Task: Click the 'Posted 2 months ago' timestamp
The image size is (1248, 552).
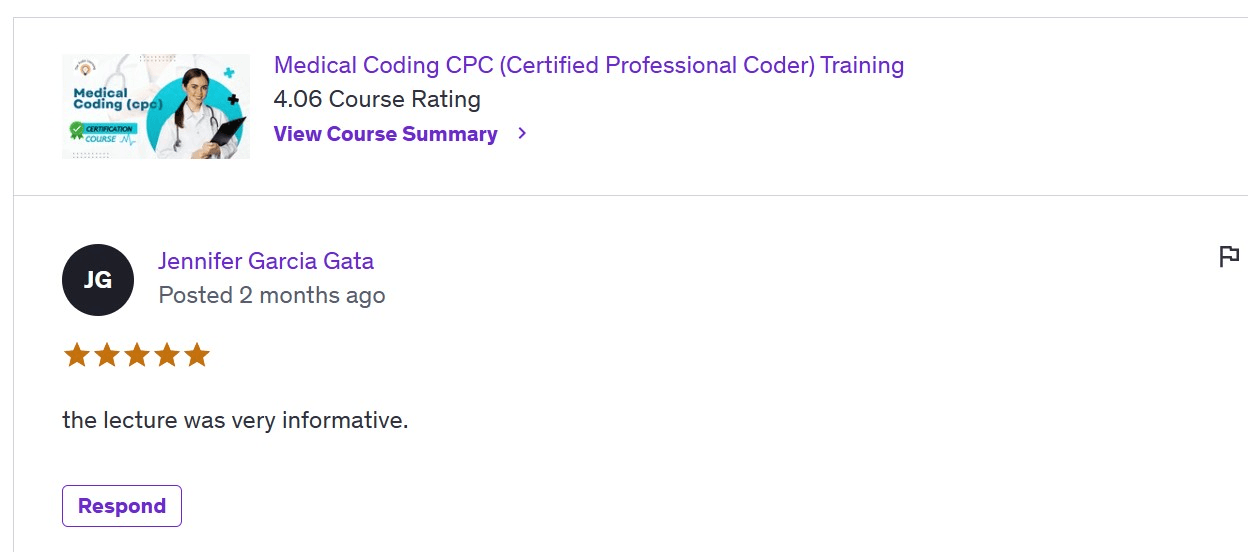Action: tap(272, 296)
